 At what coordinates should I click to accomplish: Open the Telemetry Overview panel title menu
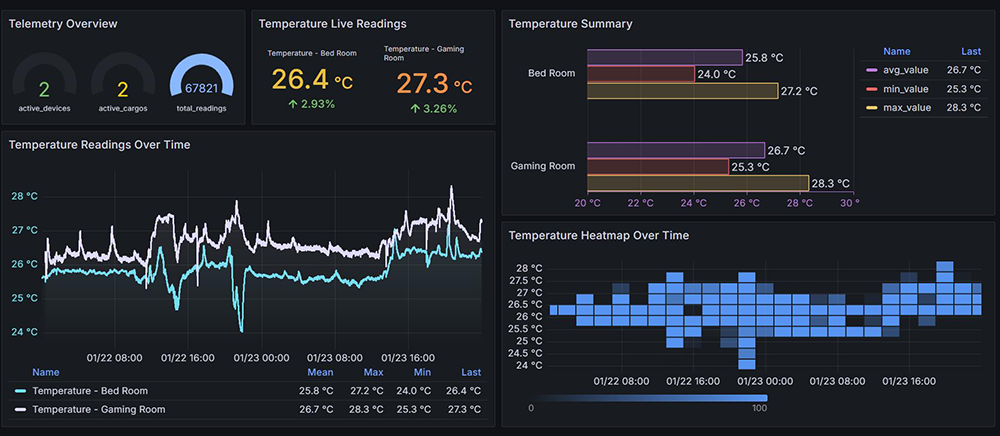pyautogui.click(x=63, y=24)
